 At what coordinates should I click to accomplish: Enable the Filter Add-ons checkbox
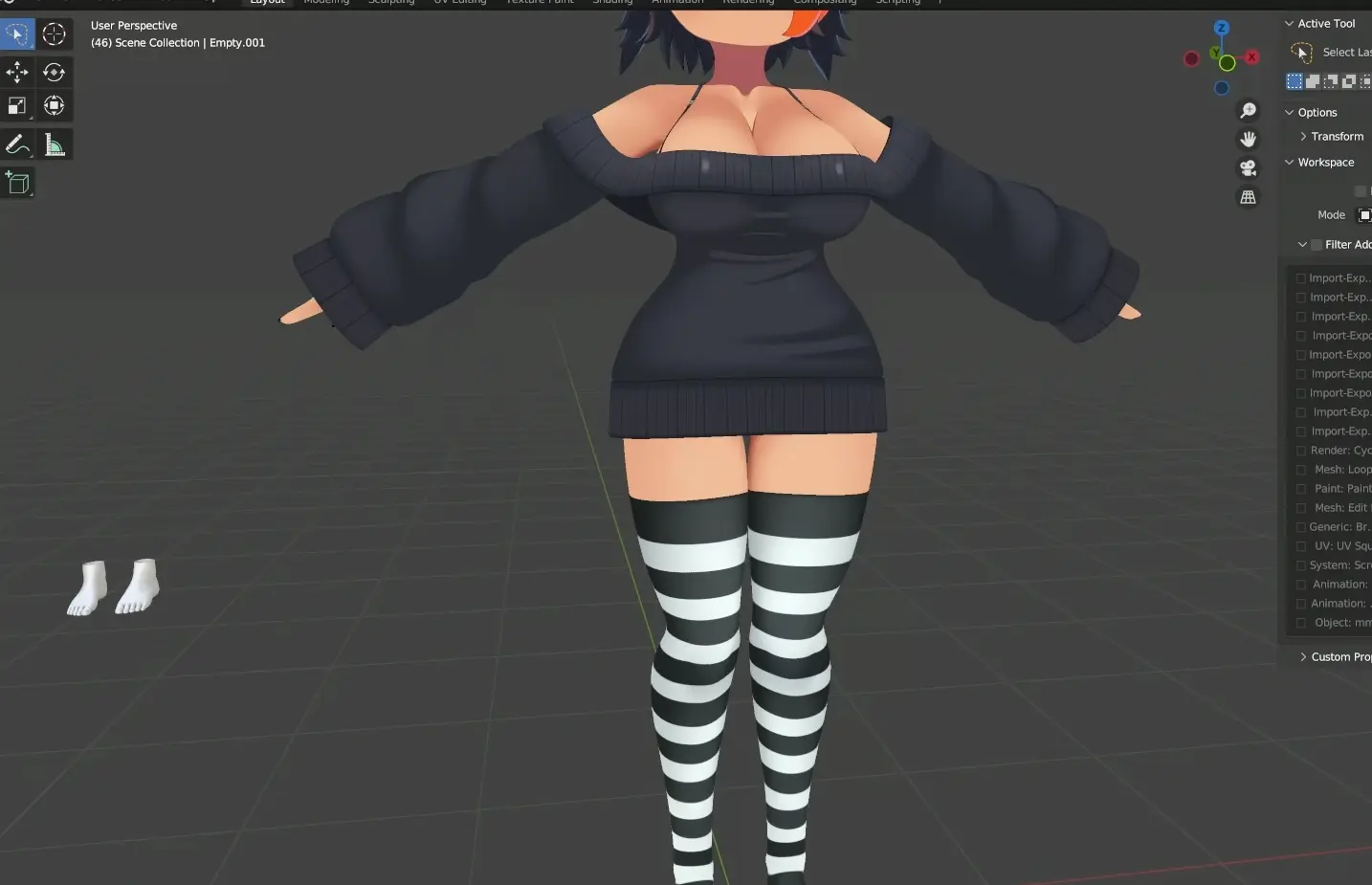tap(1317, 245)
